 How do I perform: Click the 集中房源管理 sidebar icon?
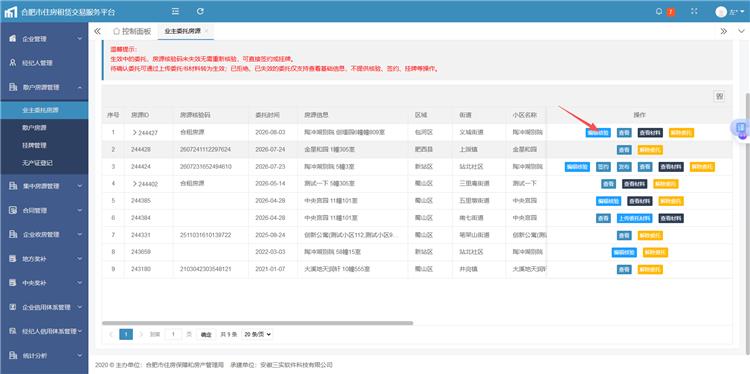point(13,186)
